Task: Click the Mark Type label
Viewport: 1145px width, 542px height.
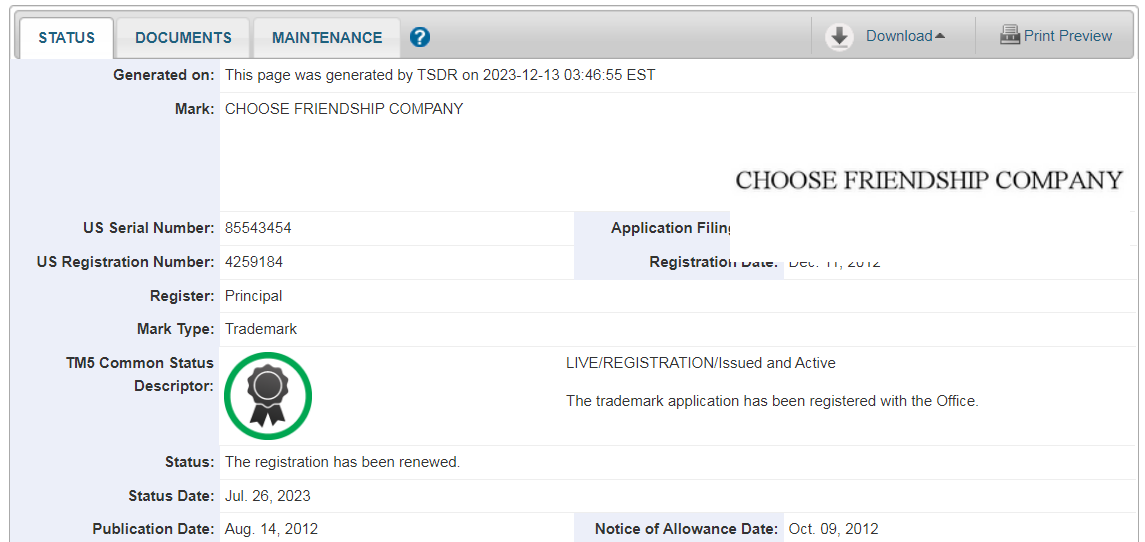Action: 176,329
